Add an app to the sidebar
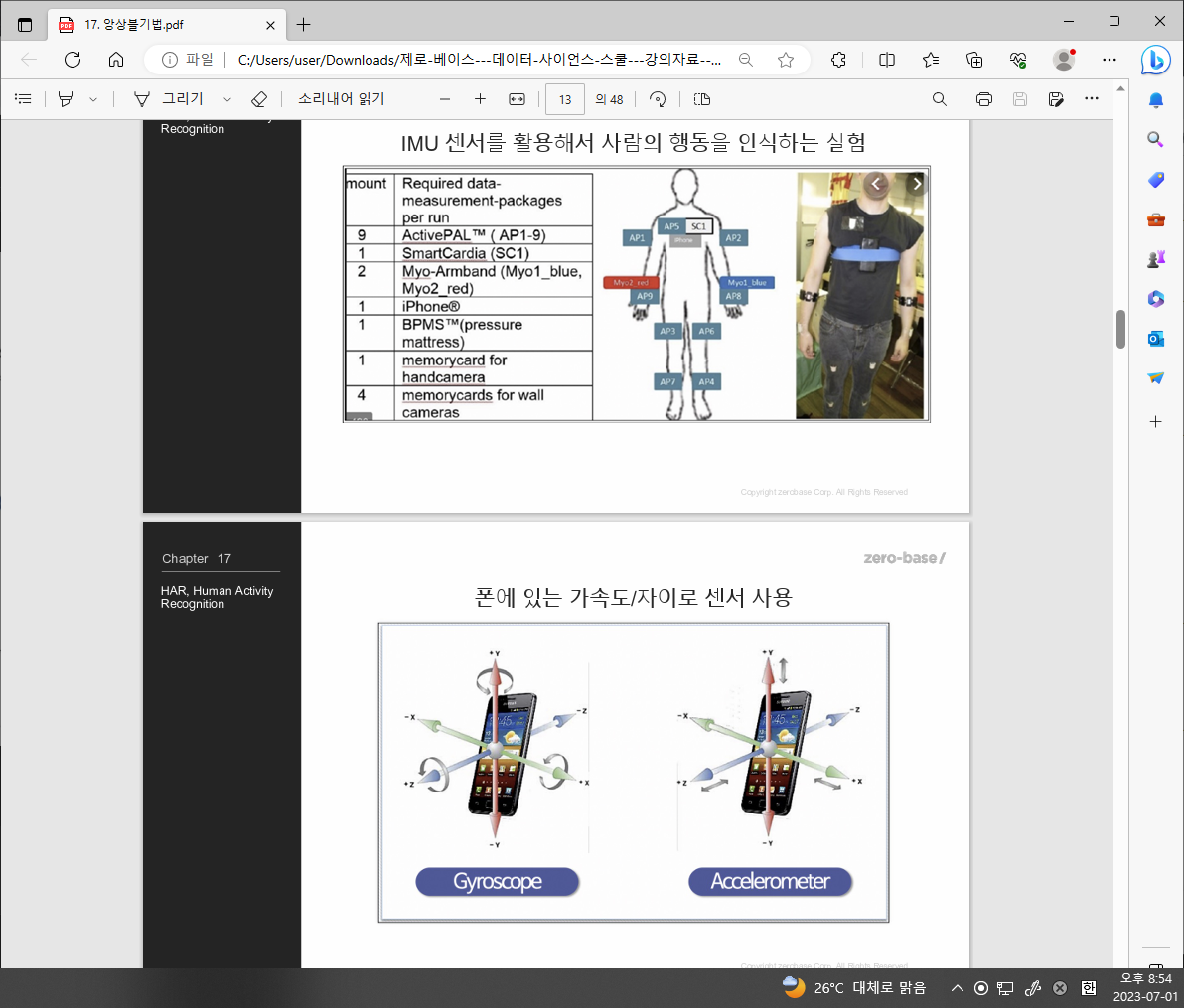The image size is (1184, 1008). (x=1156, y=421)
